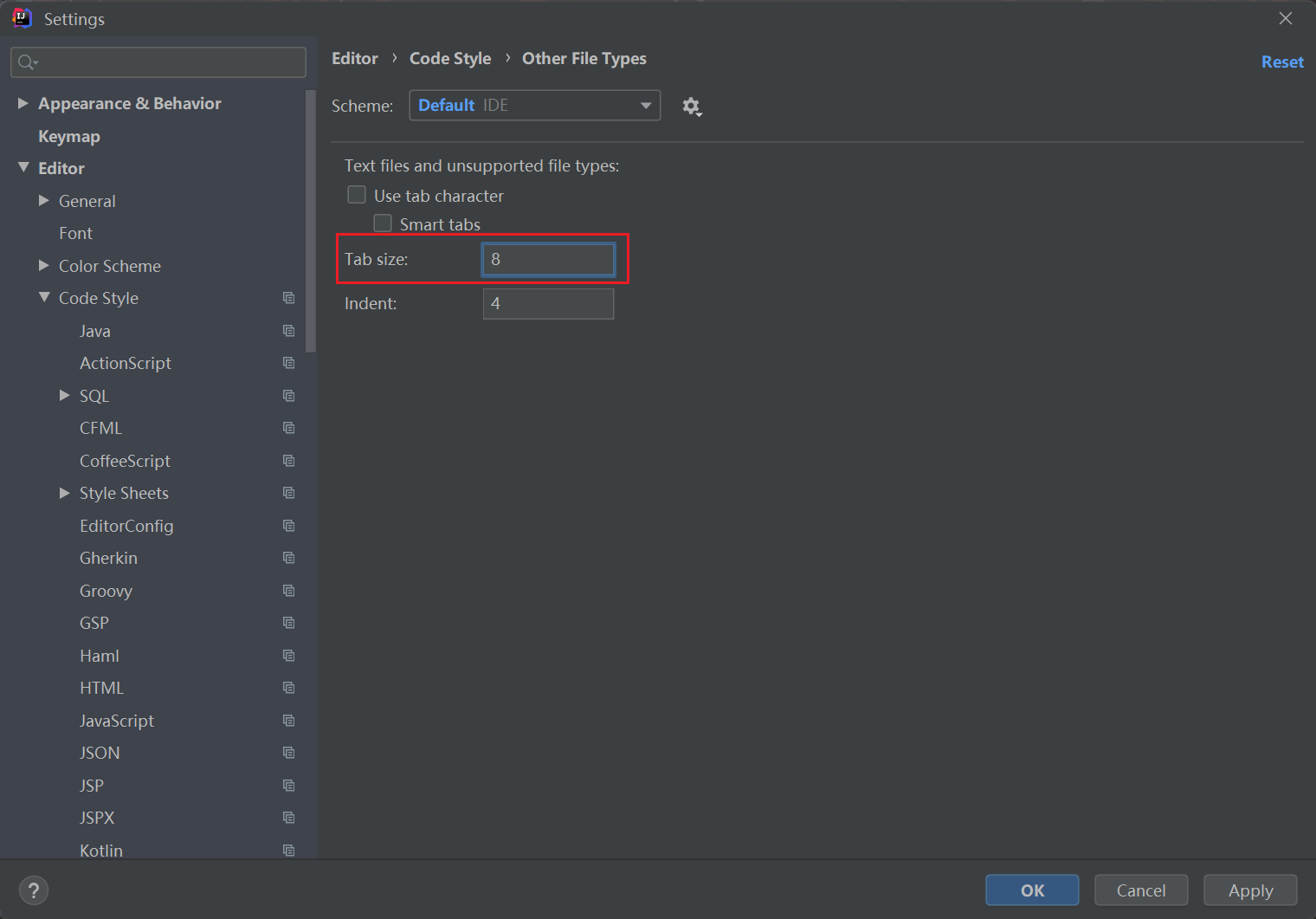
Task: Click the Tab size input field
Action: (548, 259)
